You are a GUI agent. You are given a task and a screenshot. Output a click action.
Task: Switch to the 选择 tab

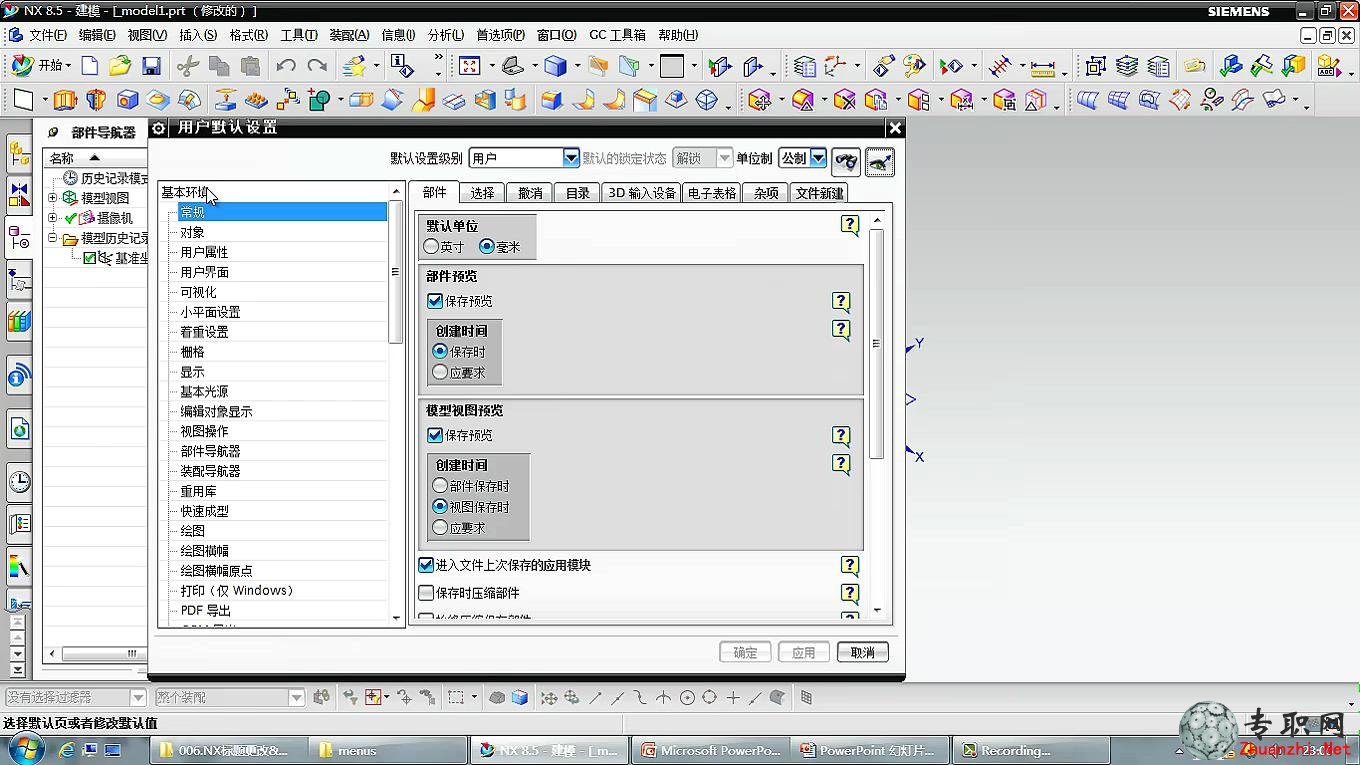click(482, 193)
